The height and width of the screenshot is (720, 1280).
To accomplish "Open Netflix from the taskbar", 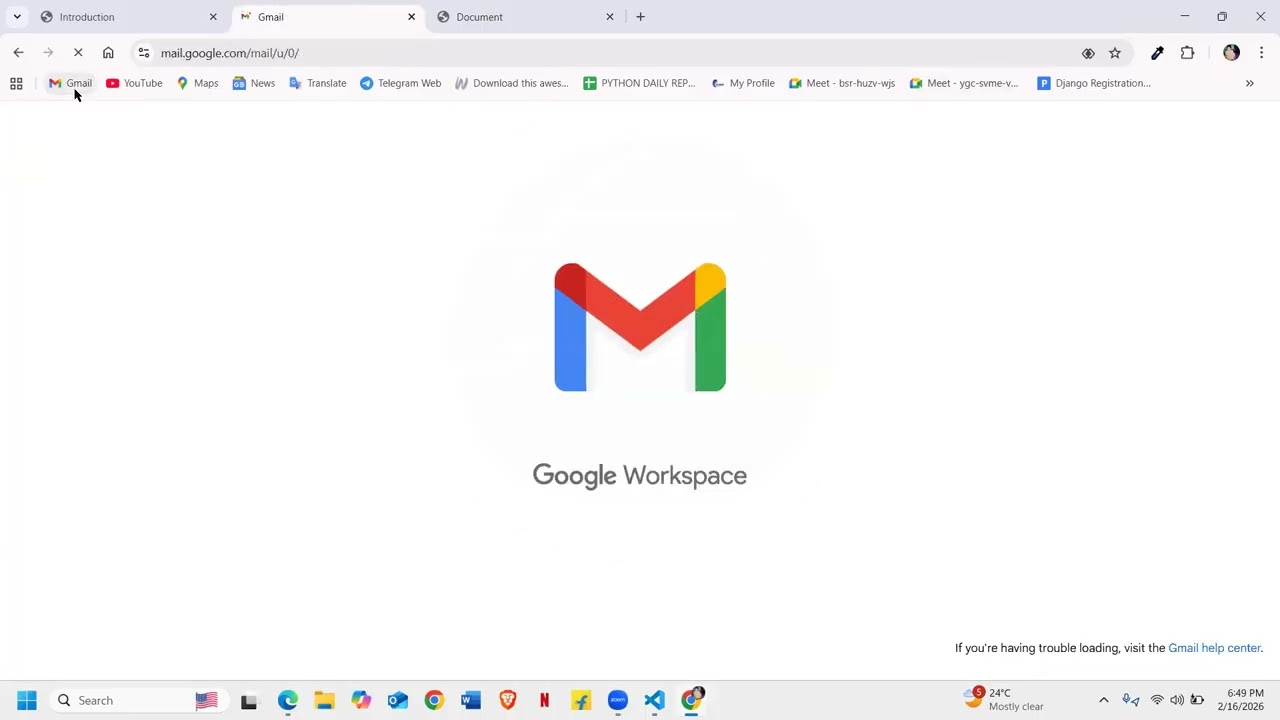I will point(544,700).
